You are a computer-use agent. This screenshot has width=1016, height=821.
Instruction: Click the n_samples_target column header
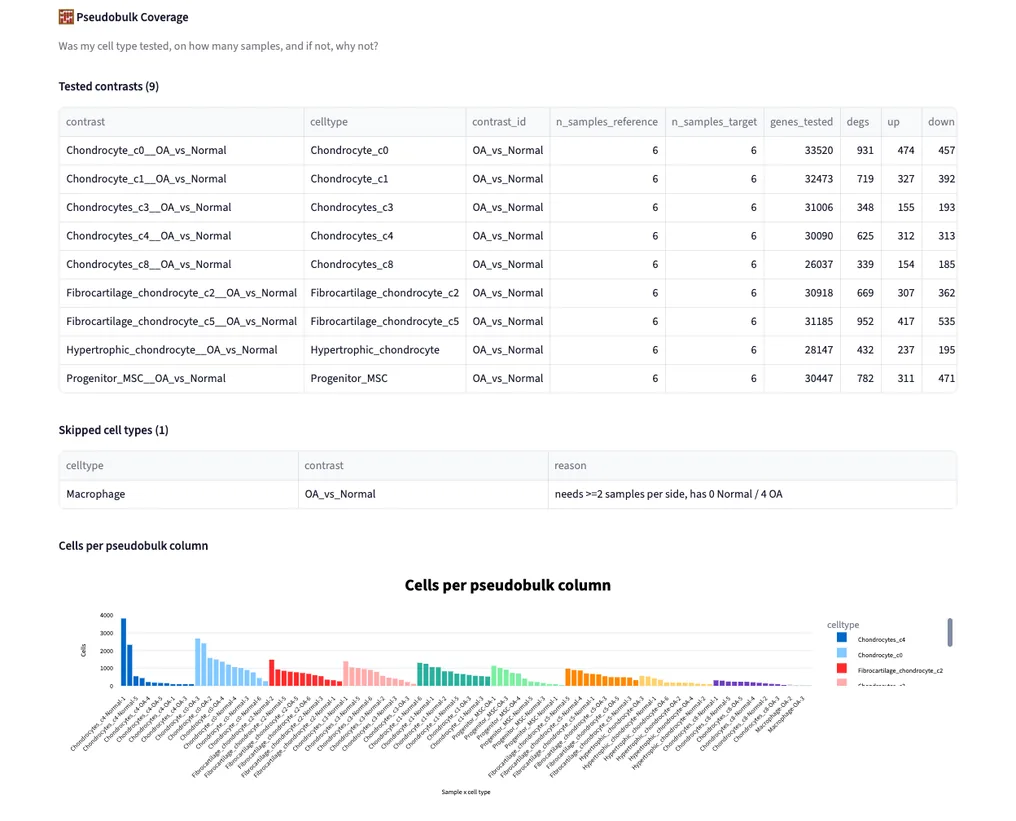(714, 122)
